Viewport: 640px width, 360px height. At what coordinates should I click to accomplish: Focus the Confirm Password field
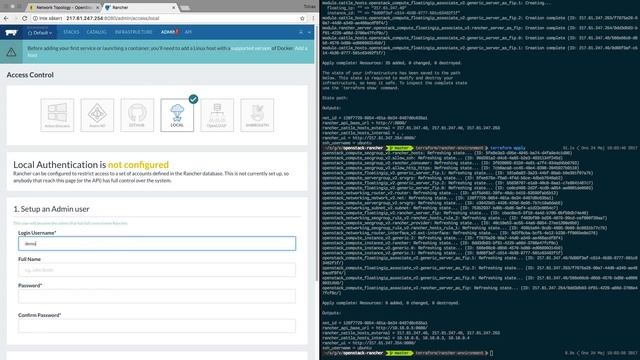tap(157, 326)
